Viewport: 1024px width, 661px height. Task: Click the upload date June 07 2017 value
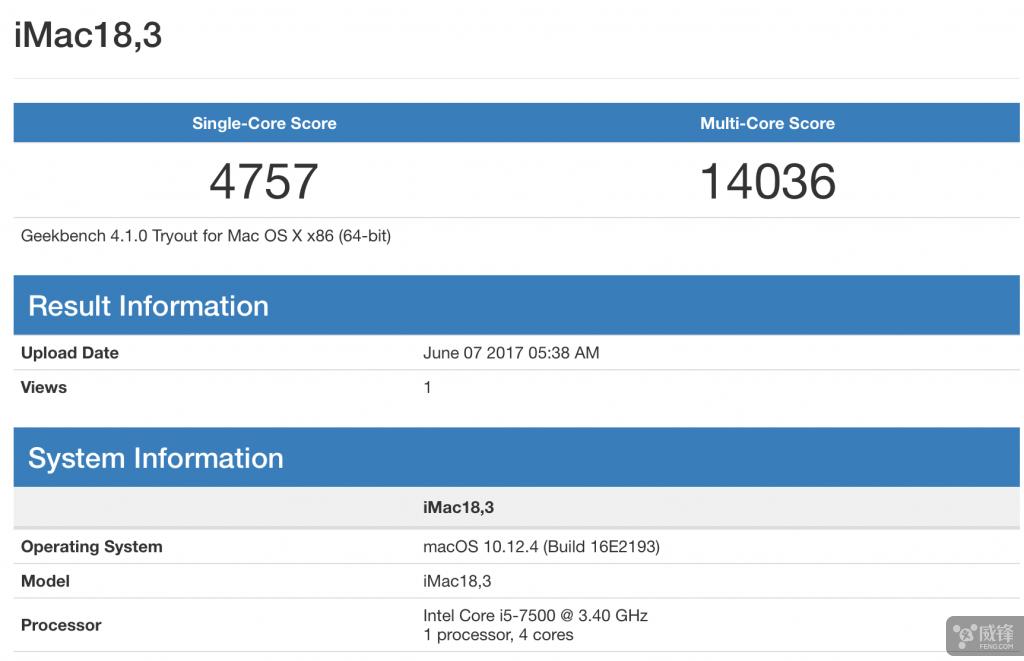(511, 353)
